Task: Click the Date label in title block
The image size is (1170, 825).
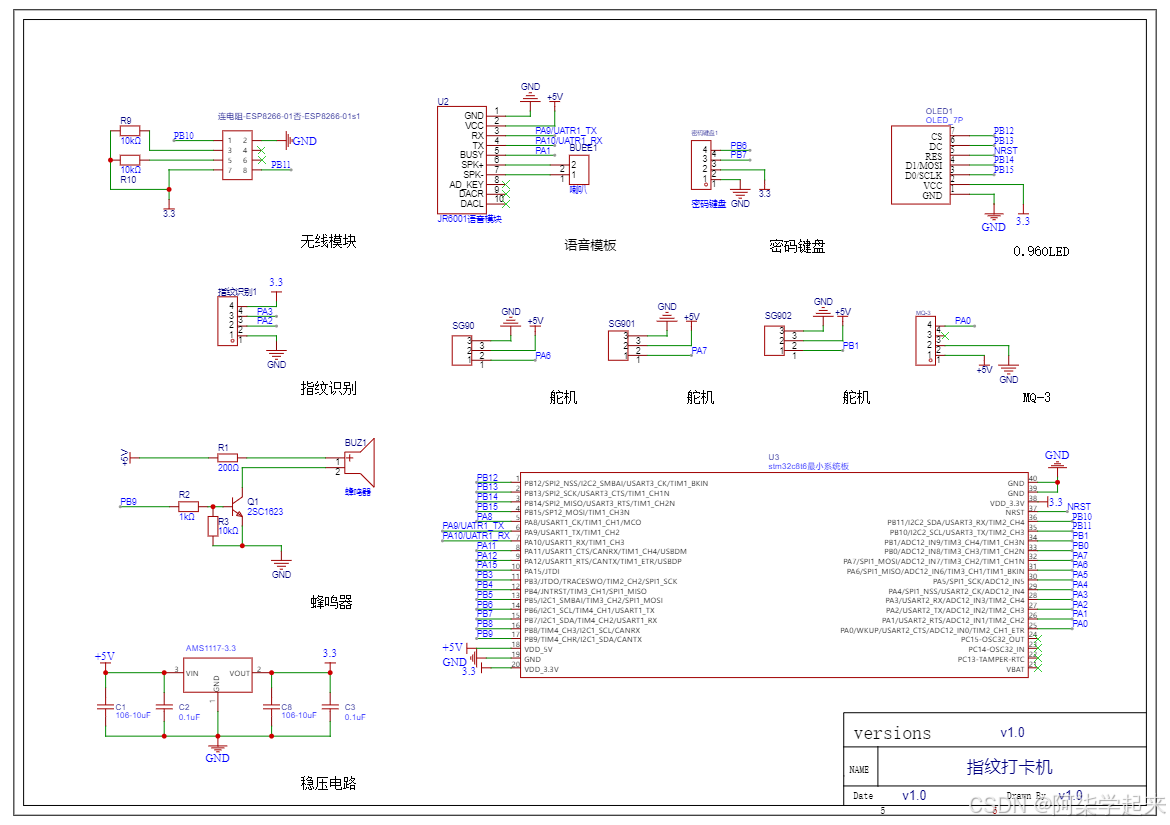Action: pyautogui.click(x=863, y=797)
